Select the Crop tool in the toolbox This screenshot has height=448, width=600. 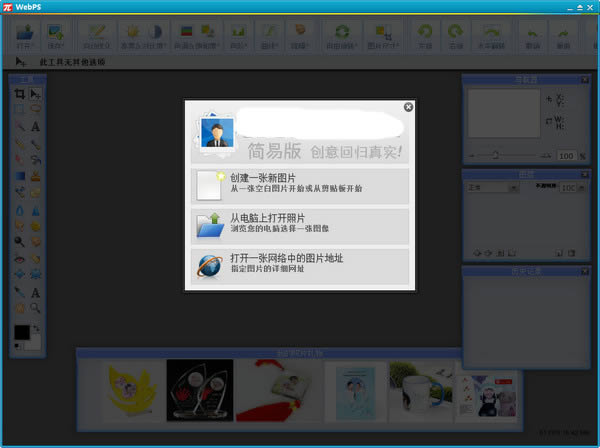19,94
